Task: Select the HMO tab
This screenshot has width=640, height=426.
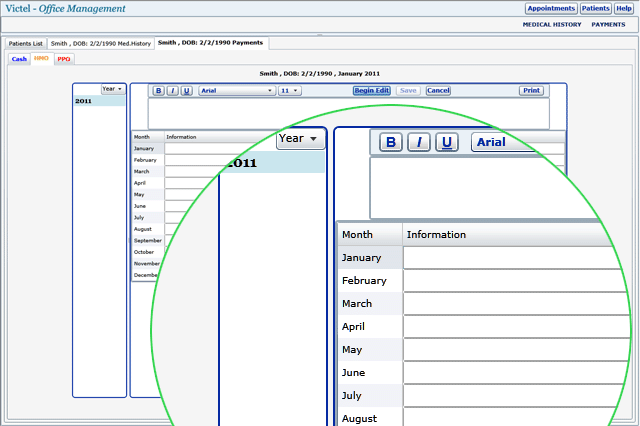Action: tap(41, 58)
